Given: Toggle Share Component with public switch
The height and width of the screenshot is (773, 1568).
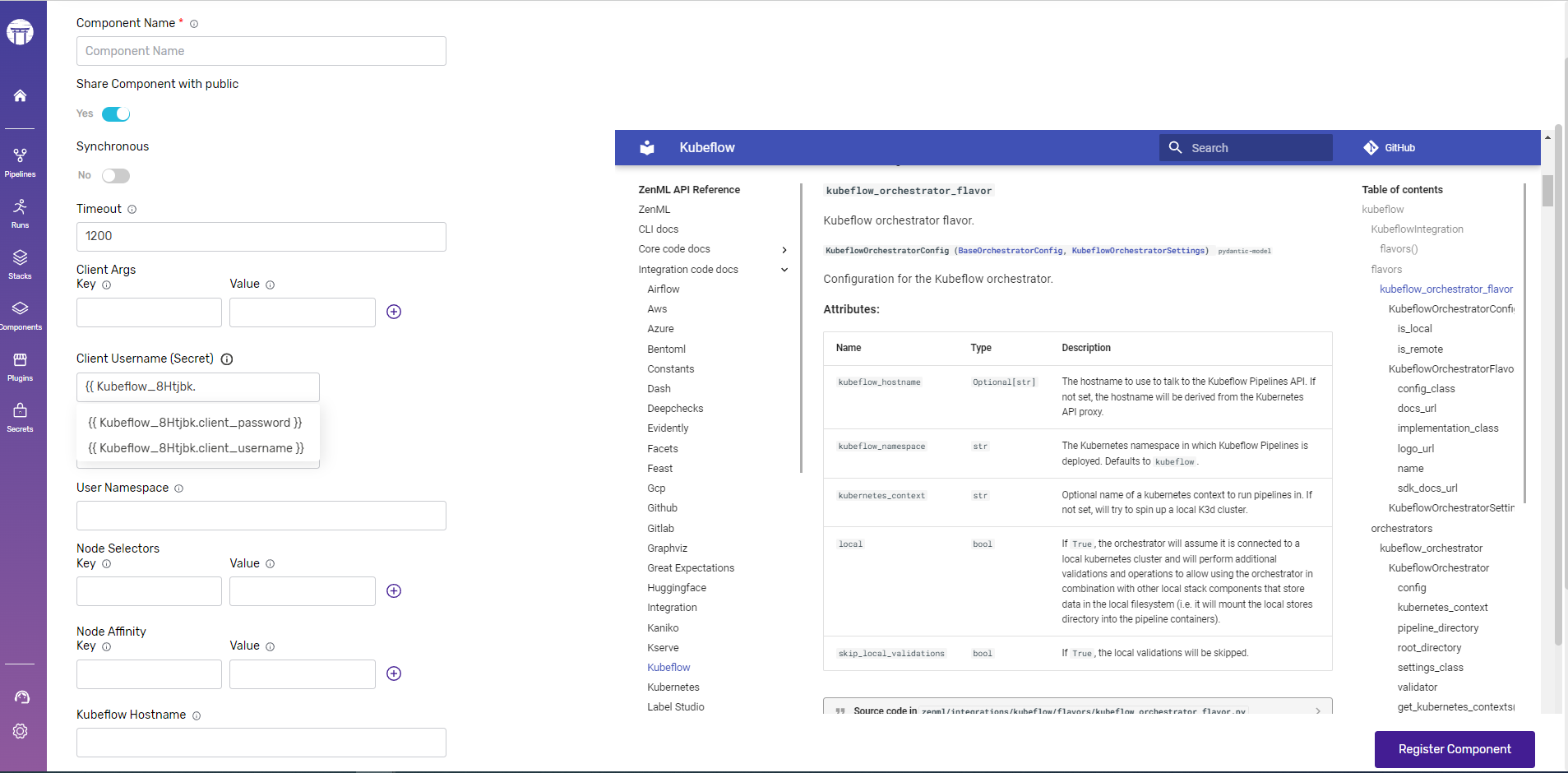Looking at the screenshot, I should [x=116, y=114].
